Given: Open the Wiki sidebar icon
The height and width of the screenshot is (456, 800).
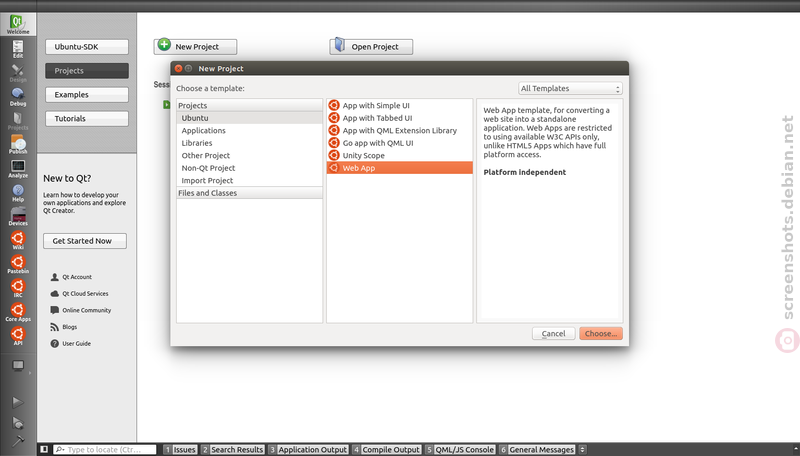Looking at the screenshot, I should pyautogui.click(x=18, y=240).
